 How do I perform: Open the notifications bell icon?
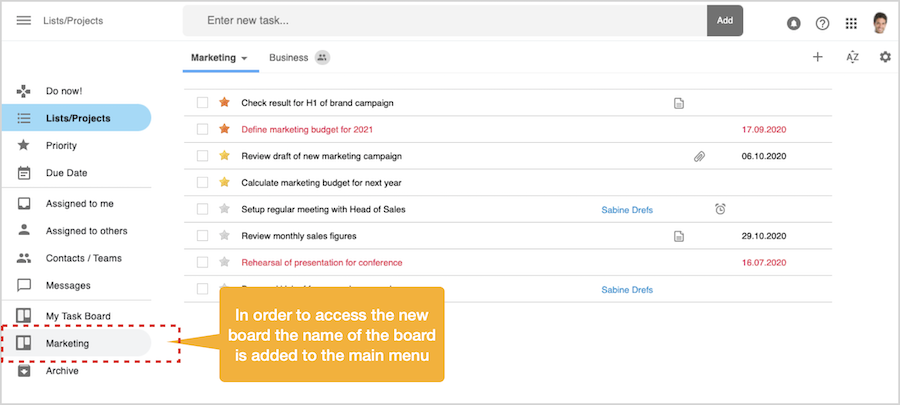point(794,24)
